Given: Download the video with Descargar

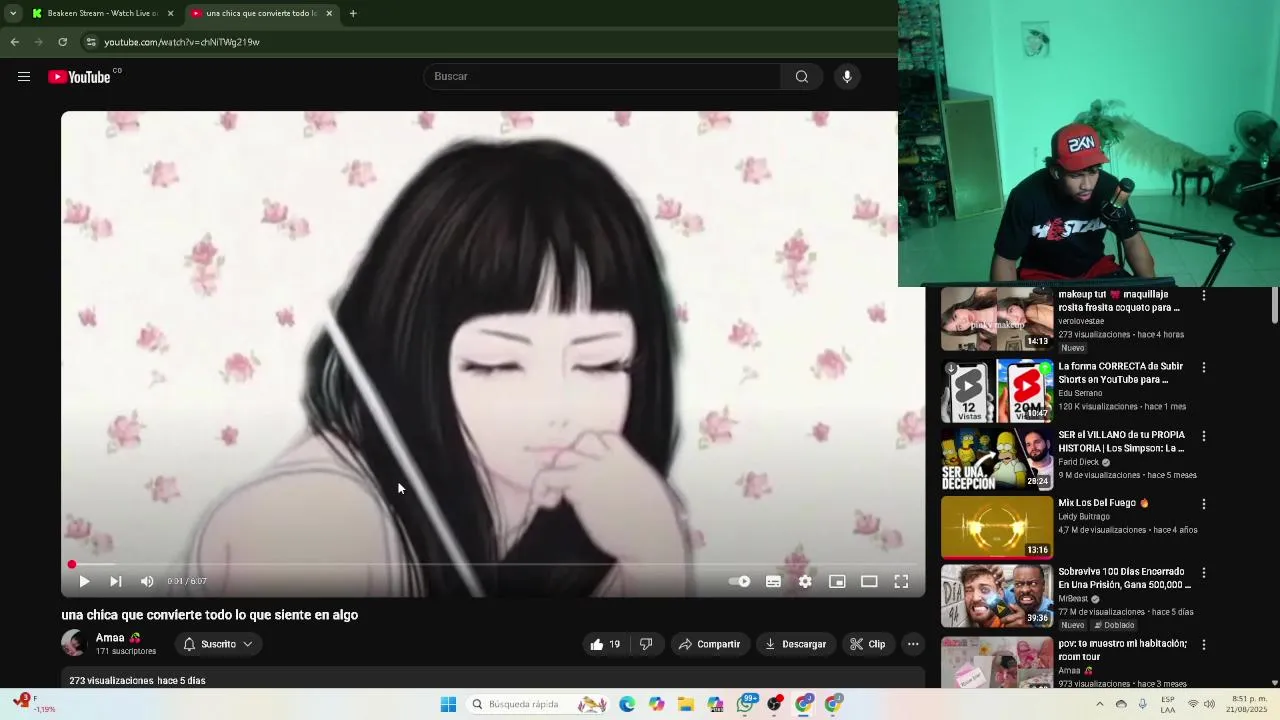Looking at the screenshot, I should [796, 644].
